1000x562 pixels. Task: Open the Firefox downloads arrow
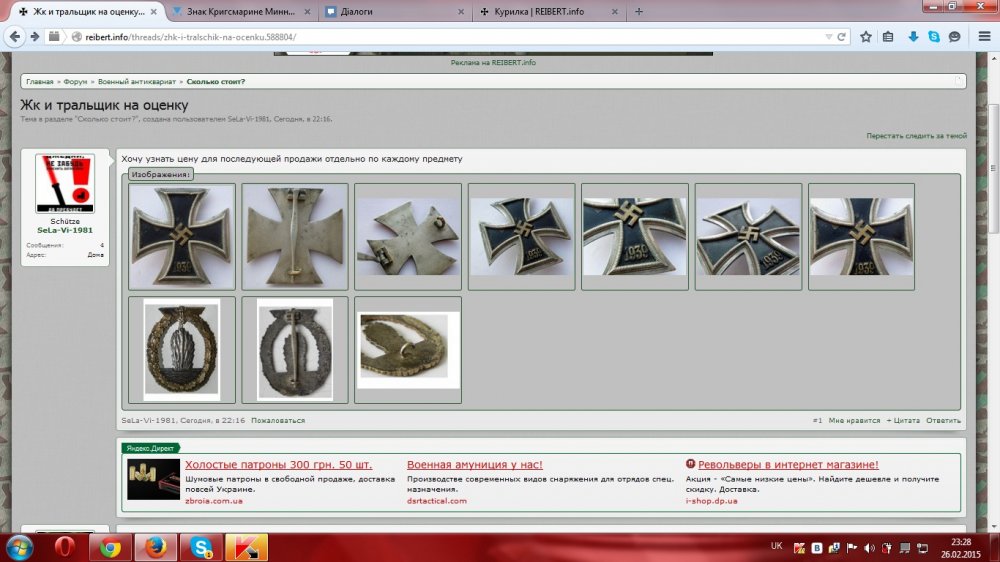click(x=913, y=36)
